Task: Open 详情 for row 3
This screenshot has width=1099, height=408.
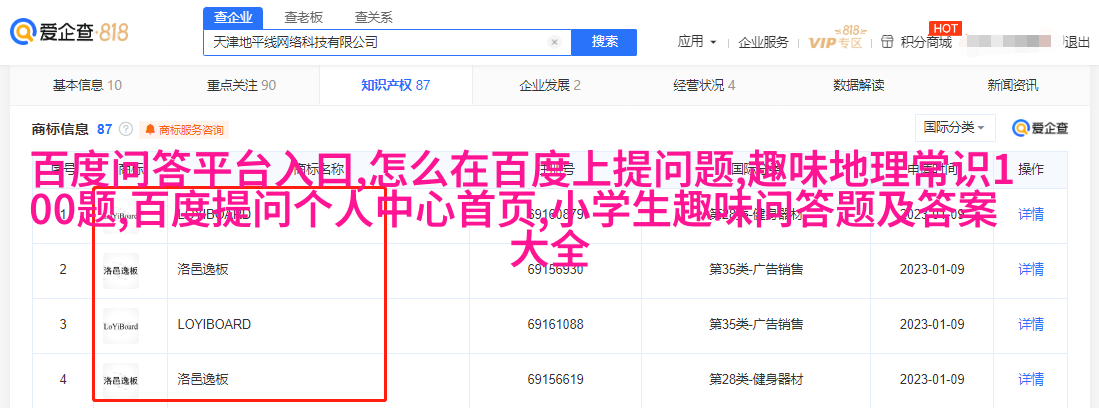Action: [x=1031, y=325]
